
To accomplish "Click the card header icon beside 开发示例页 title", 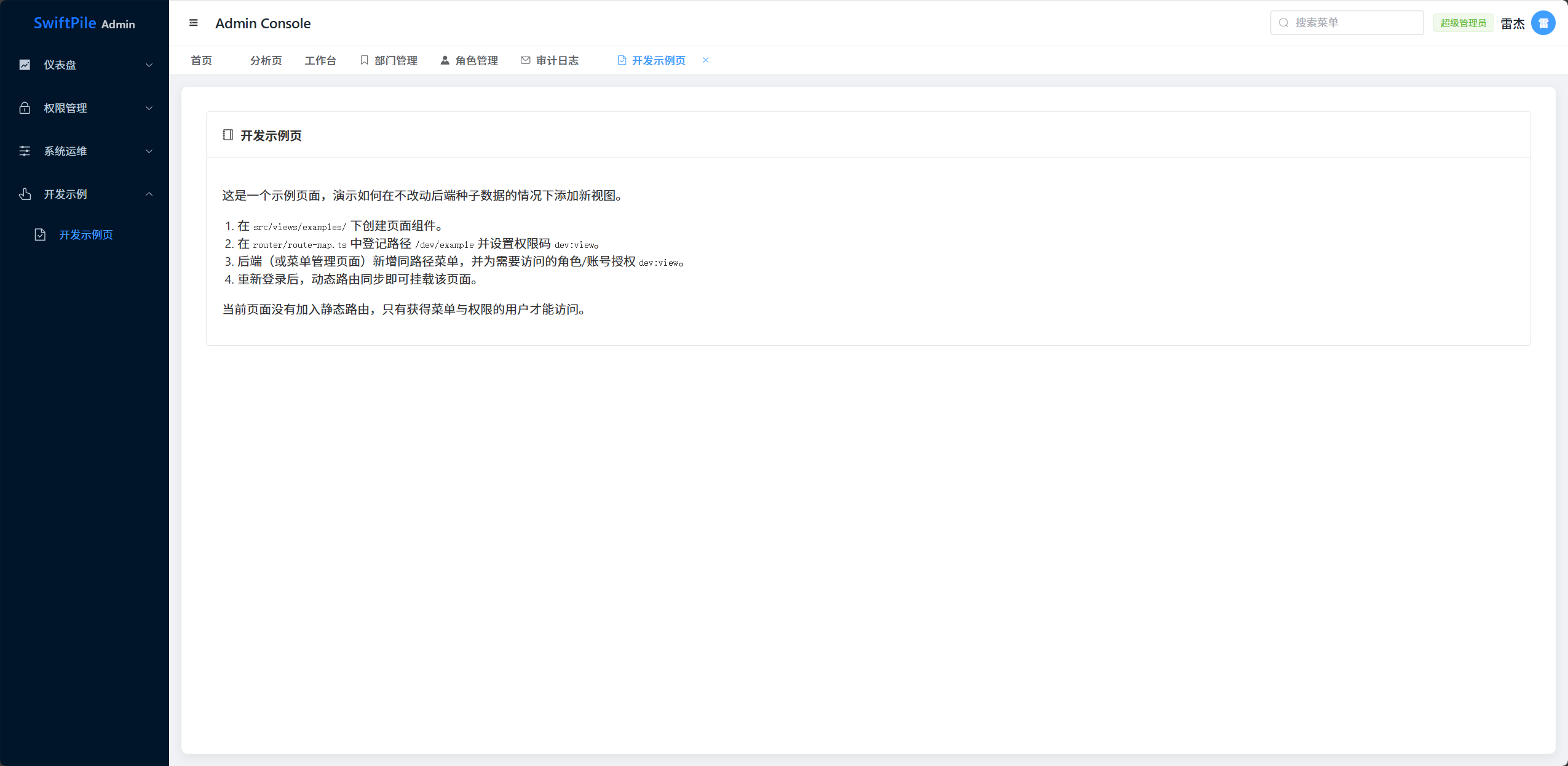I will (228, 135).
